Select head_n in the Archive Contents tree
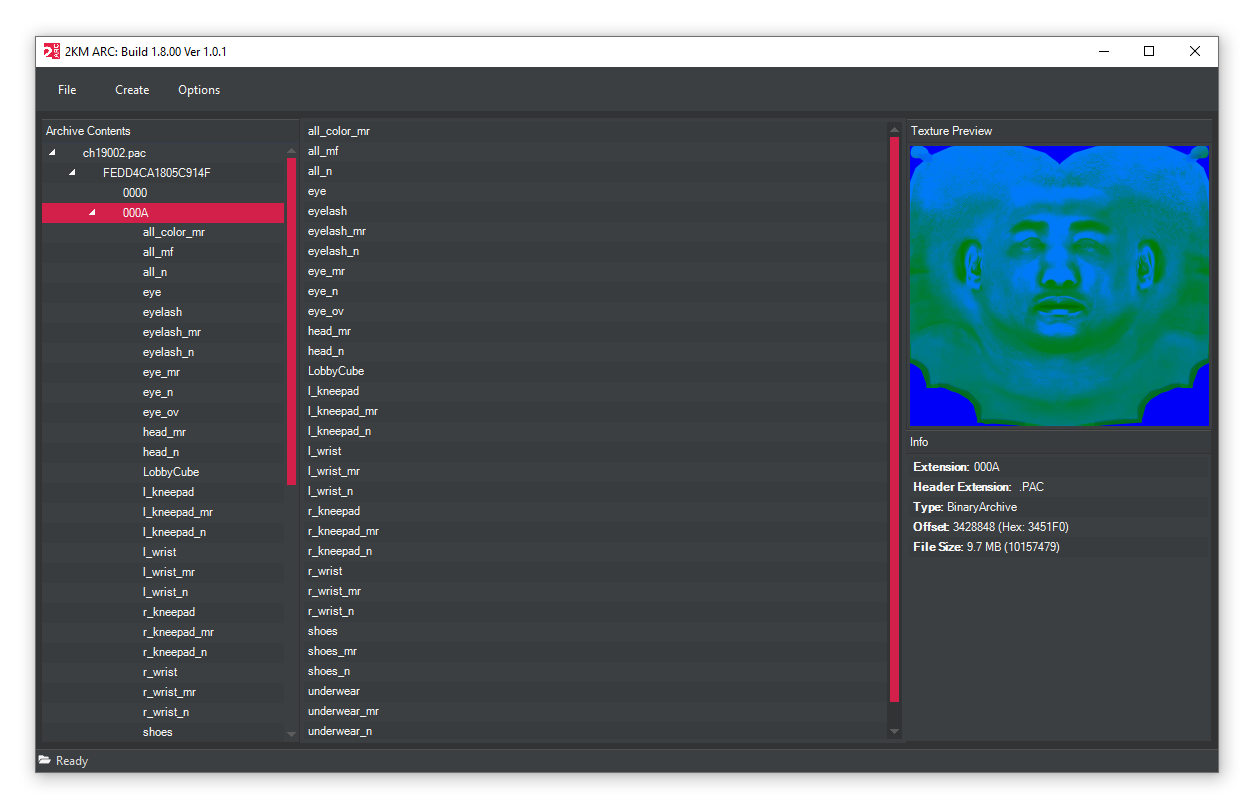1256x804 pixels. click(x=161, y=451)
